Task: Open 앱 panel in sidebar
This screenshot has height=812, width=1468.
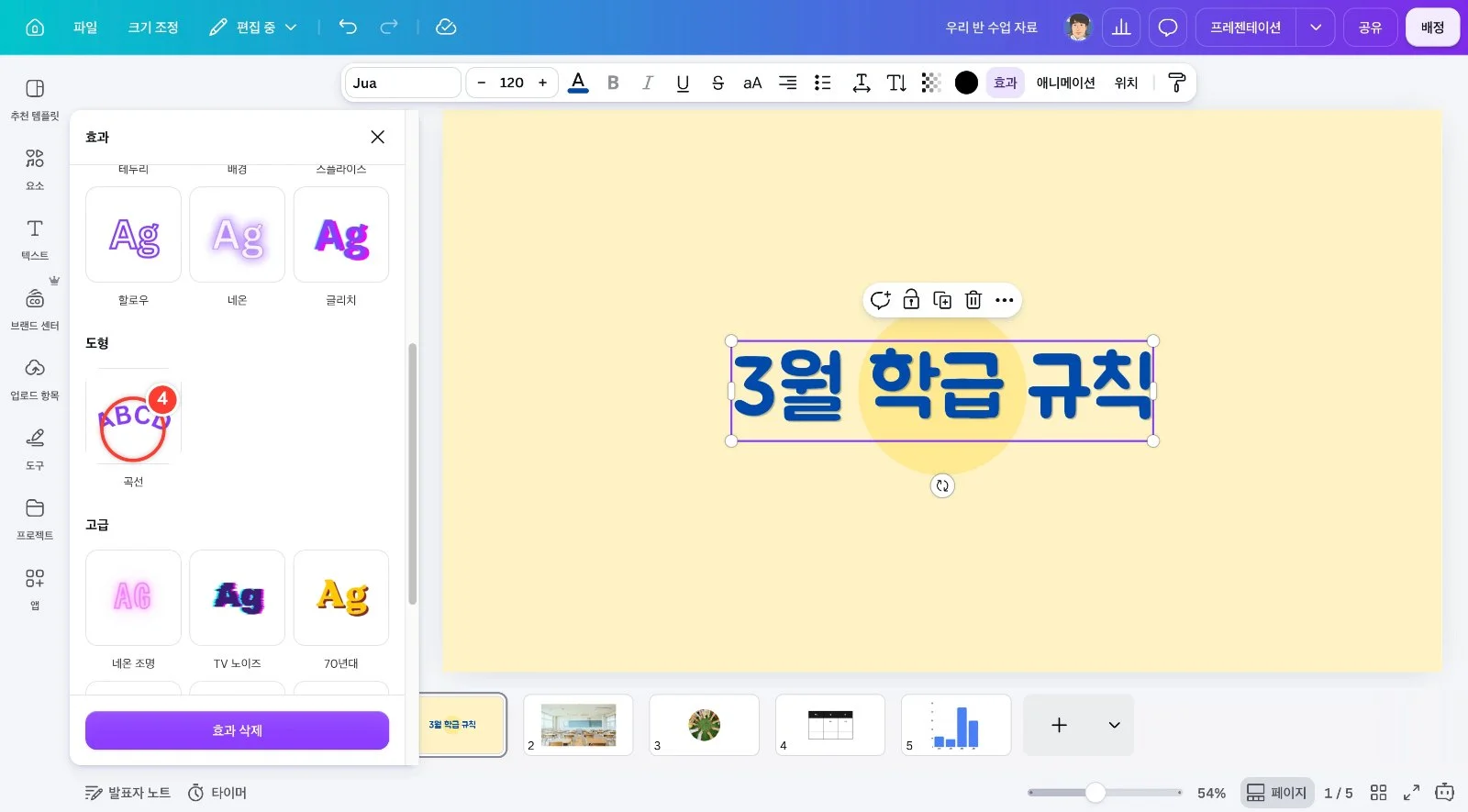Action: click(x=35, y=588)
